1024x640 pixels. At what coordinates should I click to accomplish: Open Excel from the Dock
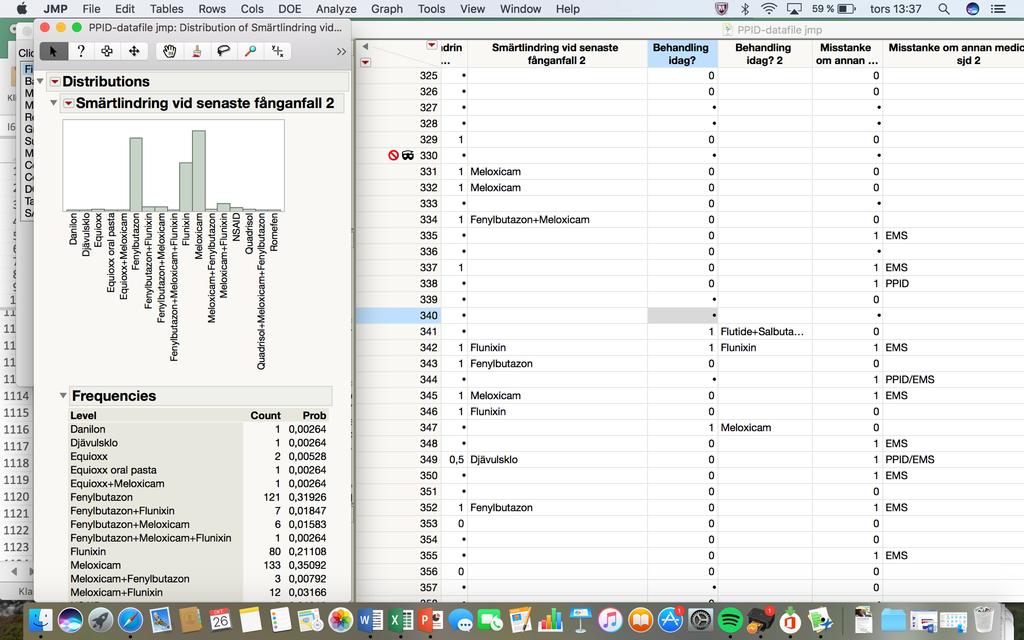tap(400, 620)
